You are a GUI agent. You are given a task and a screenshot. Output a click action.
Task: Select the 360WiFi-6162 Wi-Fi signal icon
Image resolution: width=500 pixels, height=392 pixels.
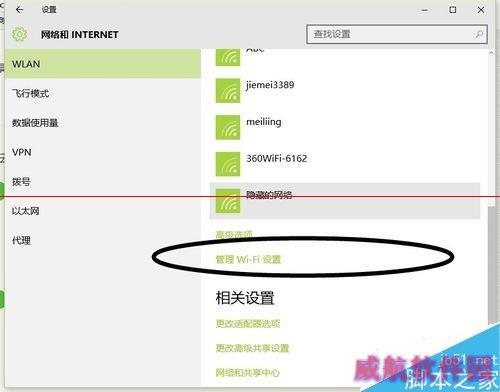coord(228,164)
